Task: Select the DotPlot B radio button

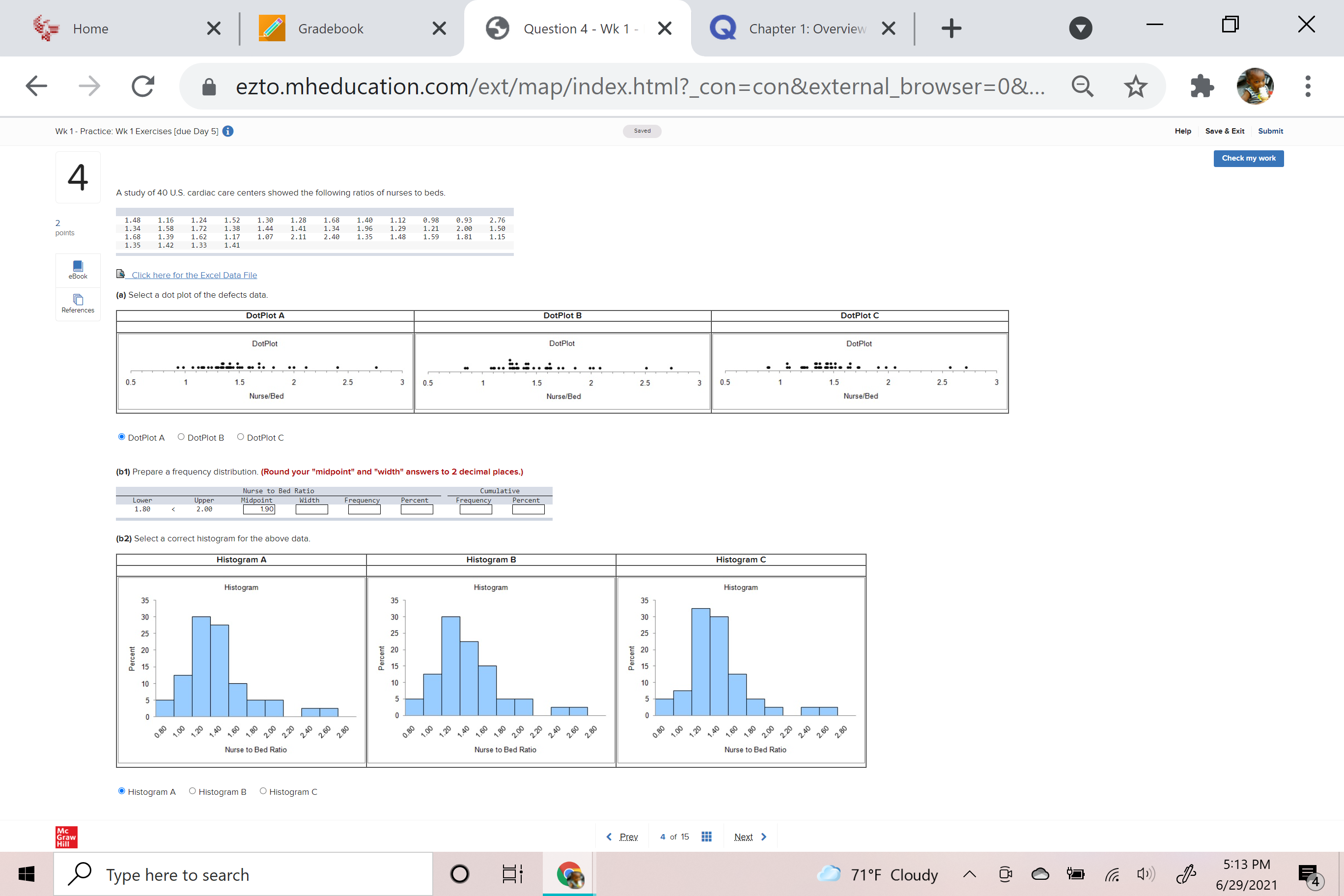Action: (x=181, y=437)
